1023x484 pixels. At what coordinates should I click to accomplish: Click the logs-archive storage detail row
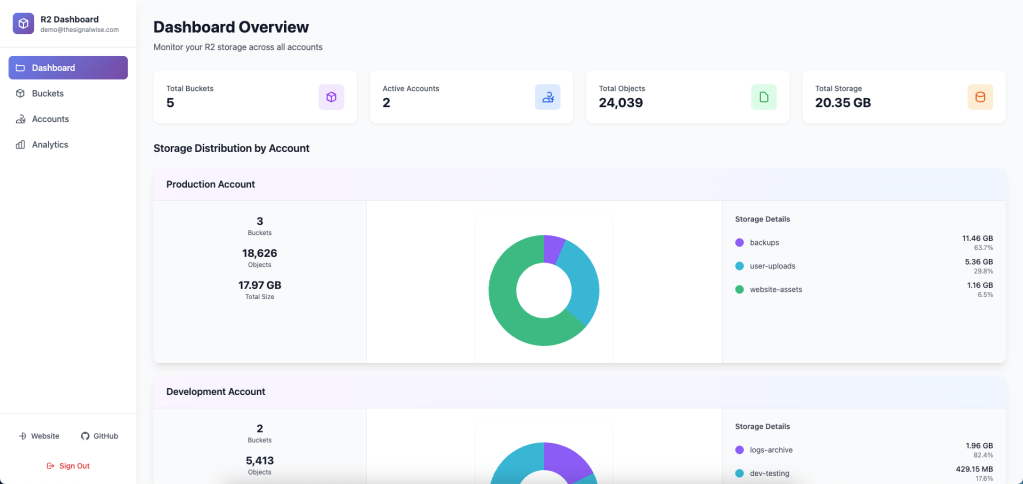point(864,450)
